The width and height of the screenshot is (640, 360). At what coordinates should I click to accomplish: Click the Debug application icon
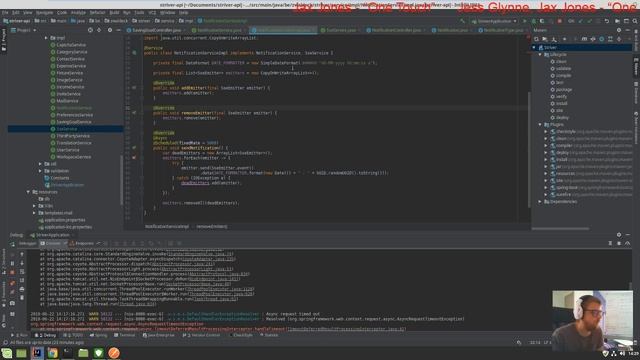[x=533, y=21]
